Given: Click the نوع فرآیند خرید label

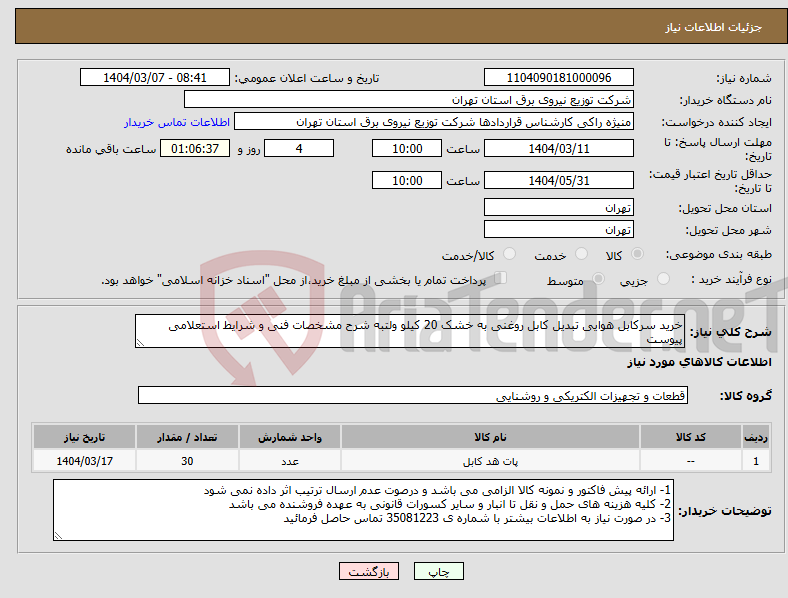Looking at the screenshot, I should coord(731,279).
